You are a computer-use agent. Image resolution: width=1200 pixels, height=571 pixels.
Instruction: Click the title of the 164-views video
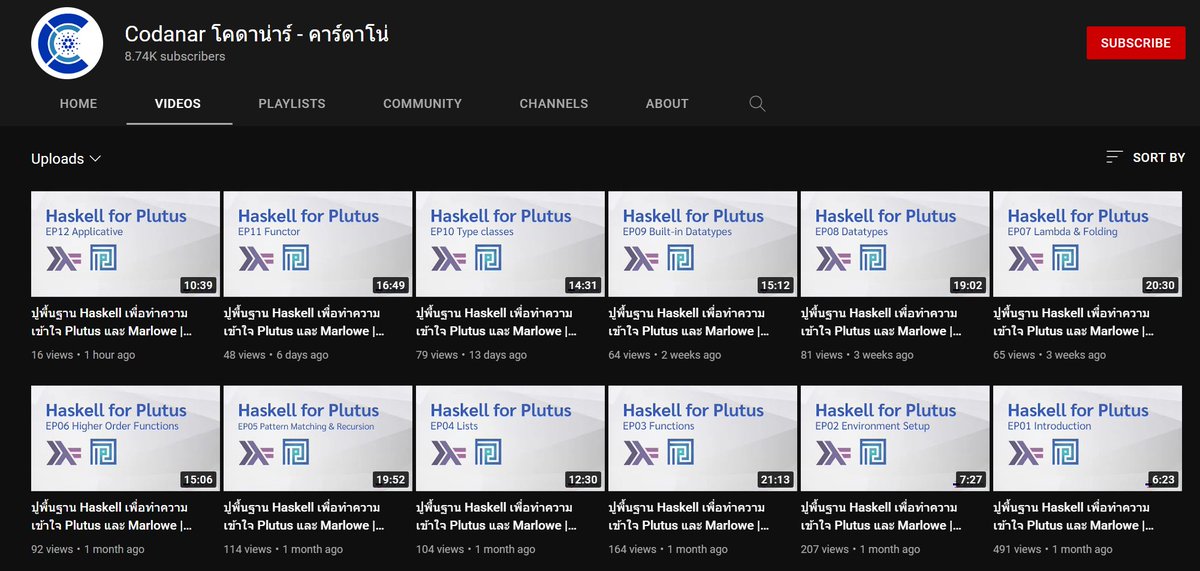click(687, 516)
